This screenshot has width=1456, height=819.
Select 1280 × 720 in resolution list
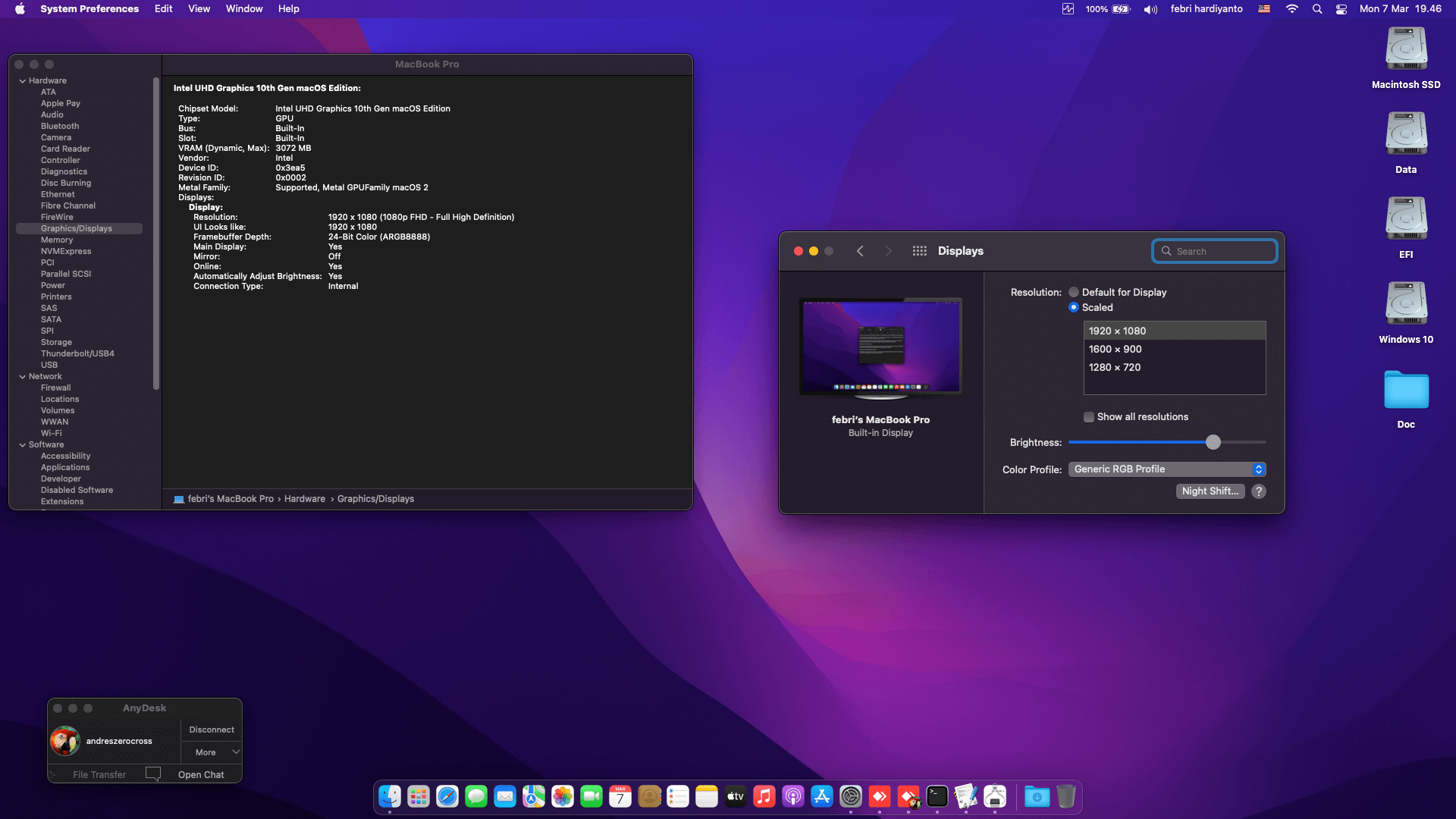1175,367
